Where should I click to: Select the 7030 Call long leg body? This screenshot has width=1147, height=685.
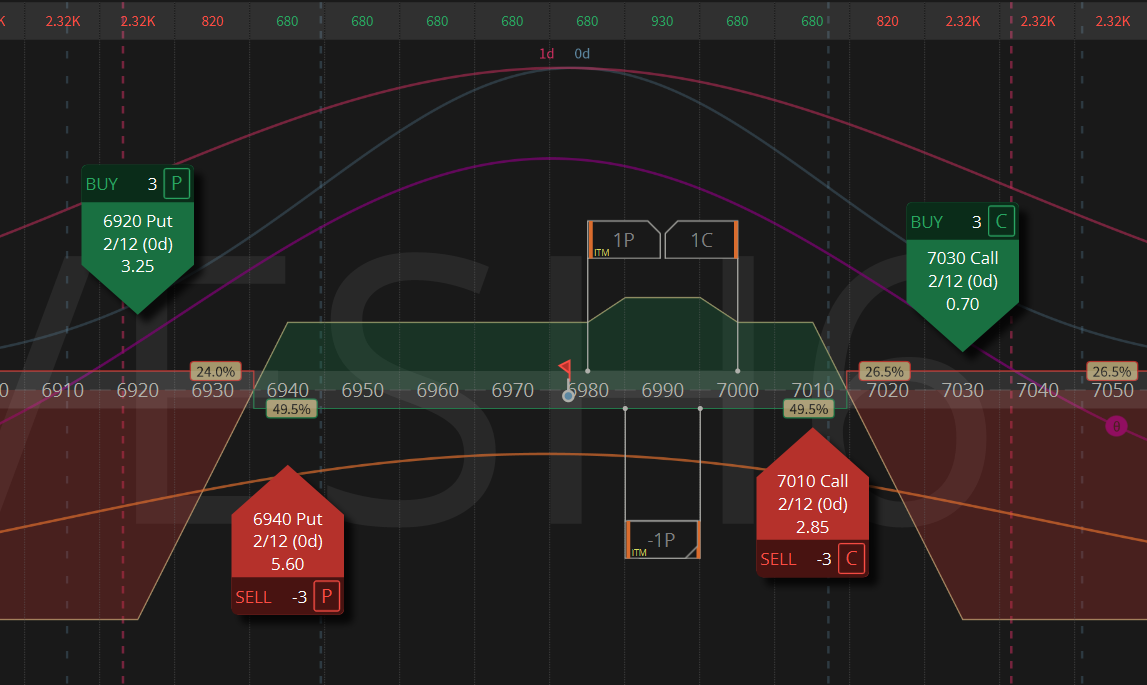(x=962, y=281)
